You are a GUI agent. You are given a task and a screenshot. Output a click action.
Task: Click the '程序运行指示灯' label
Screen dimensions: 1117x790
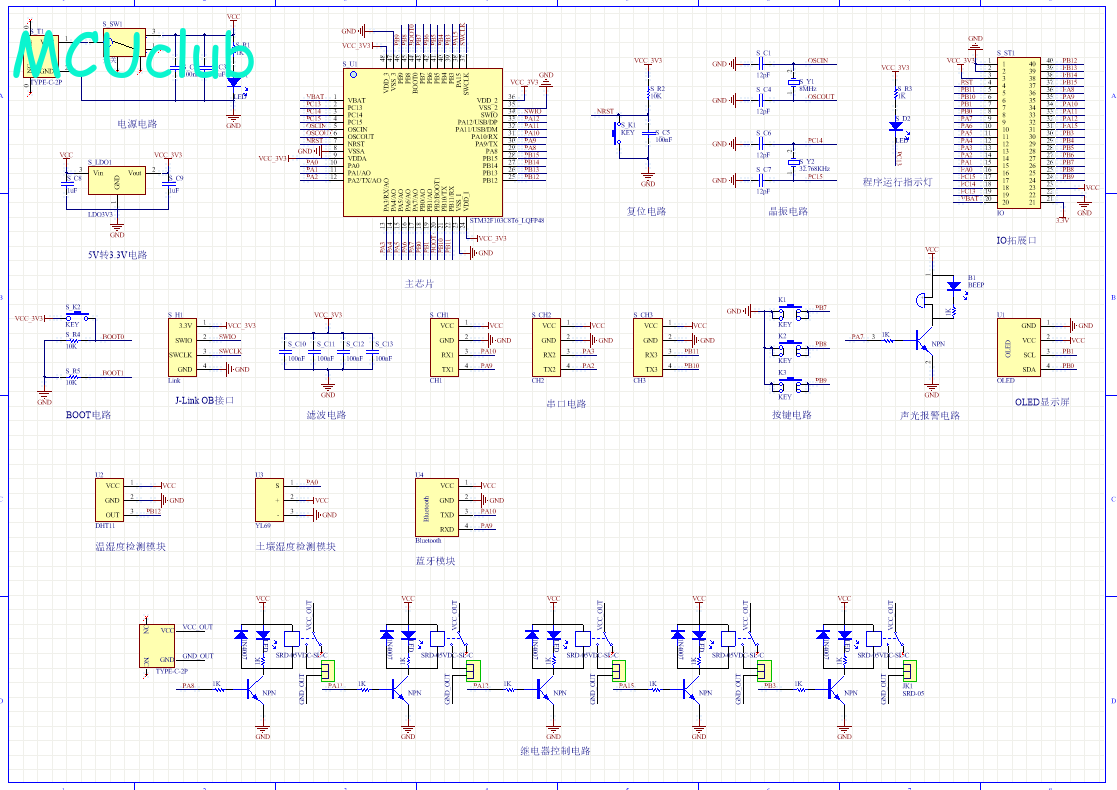point(897,182)
